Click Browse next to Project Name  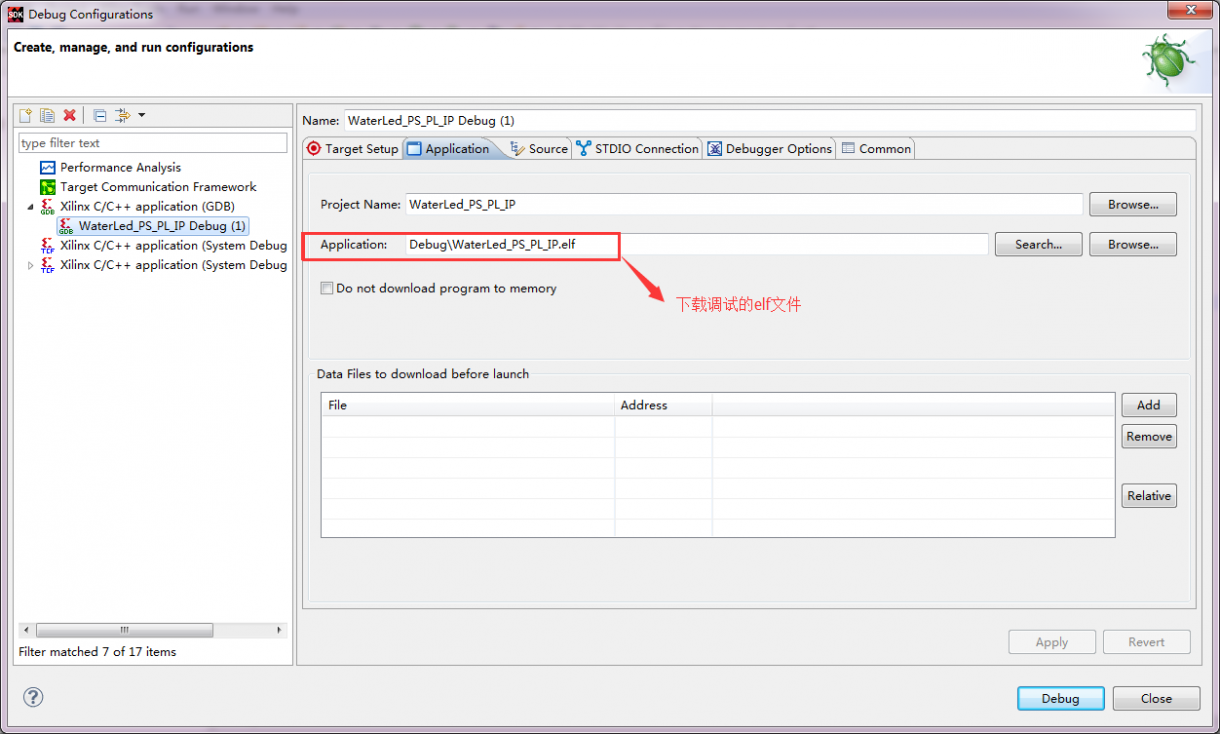1133,204
